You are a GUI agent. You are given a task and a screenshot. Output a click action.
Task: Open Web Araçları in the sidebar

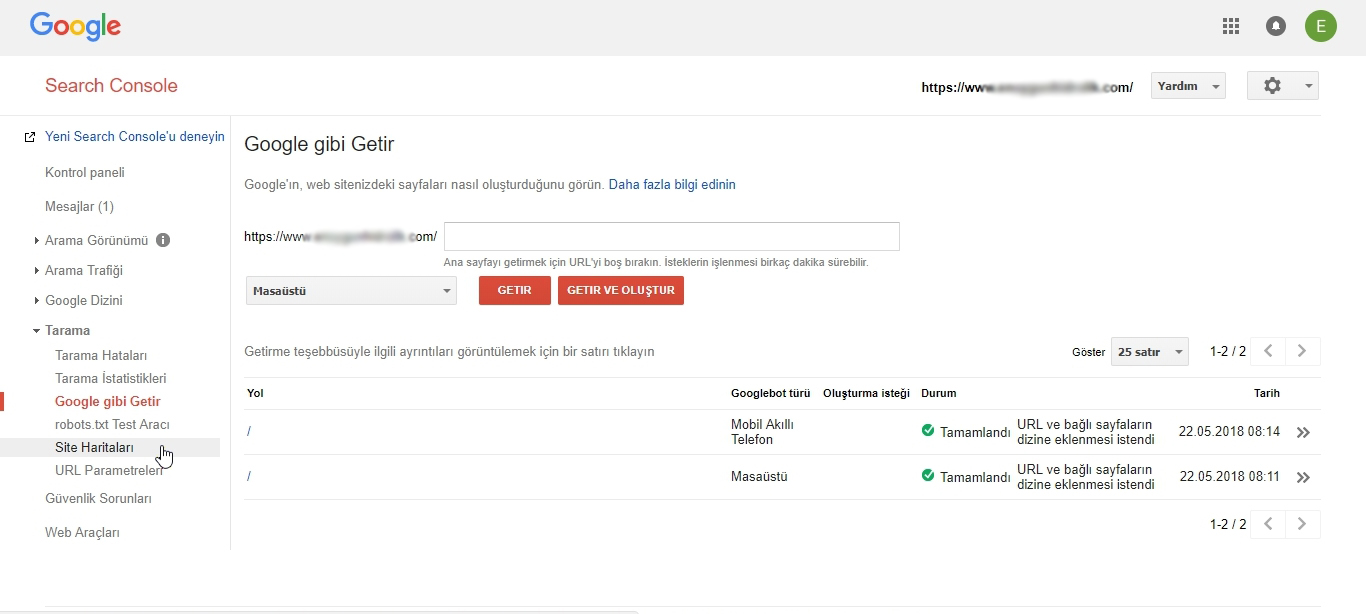(x=82, y=532)
